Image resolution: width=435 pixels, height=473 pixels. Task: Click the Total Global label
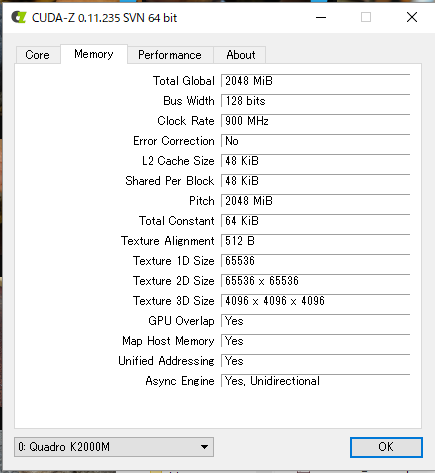(x=184, y=81)
